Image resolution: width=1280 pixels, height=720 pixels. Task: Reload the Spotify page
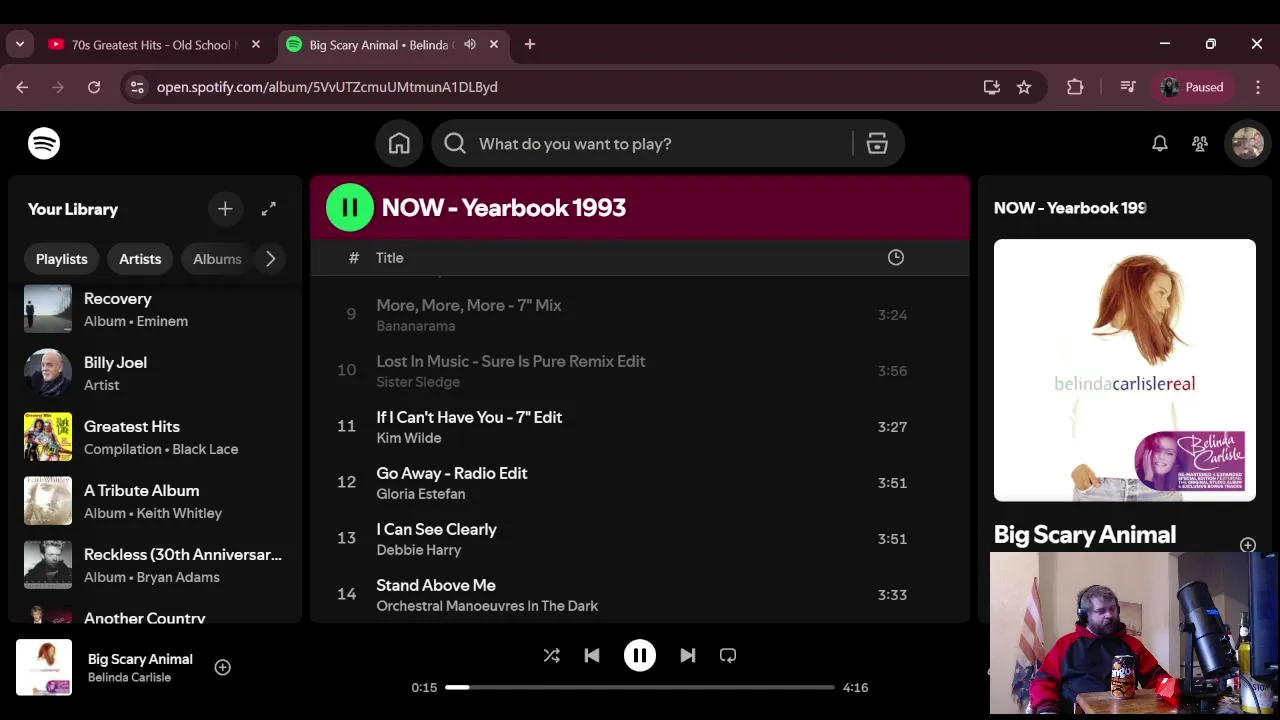coord(94,87)
